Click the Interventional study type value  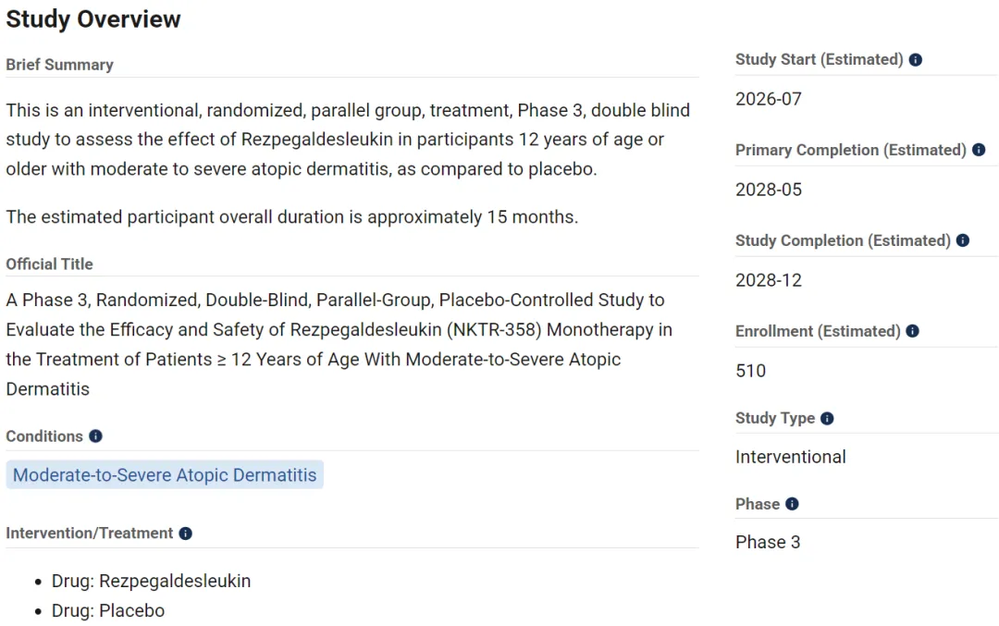(791, 457)
